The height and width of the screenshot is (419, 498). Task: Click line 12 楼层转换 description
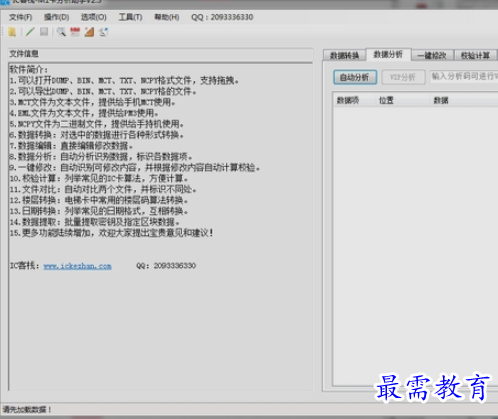tap(99, 200)
